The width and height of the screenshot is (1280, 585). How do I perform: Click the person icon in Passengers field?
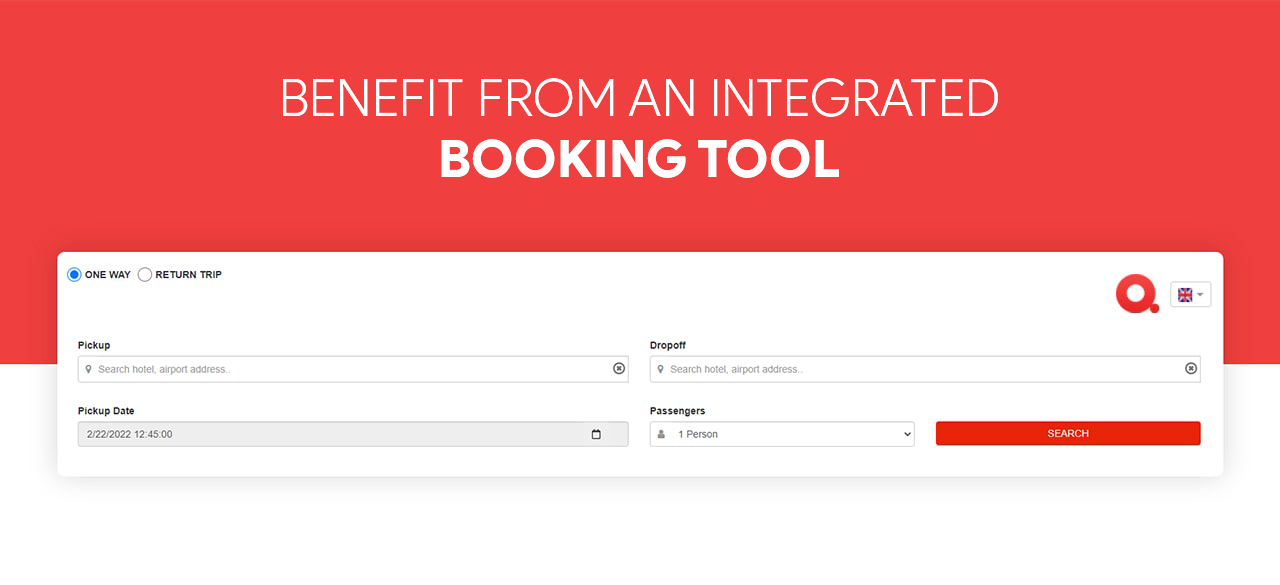pyautogui.click(x=661, y=435)
